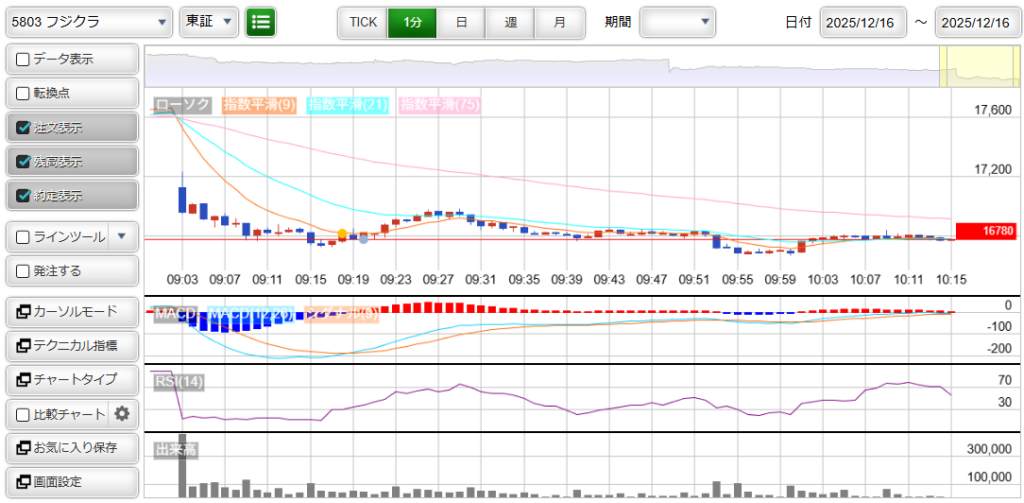Toggle the 発注する order checkbox button

(71, 270)
